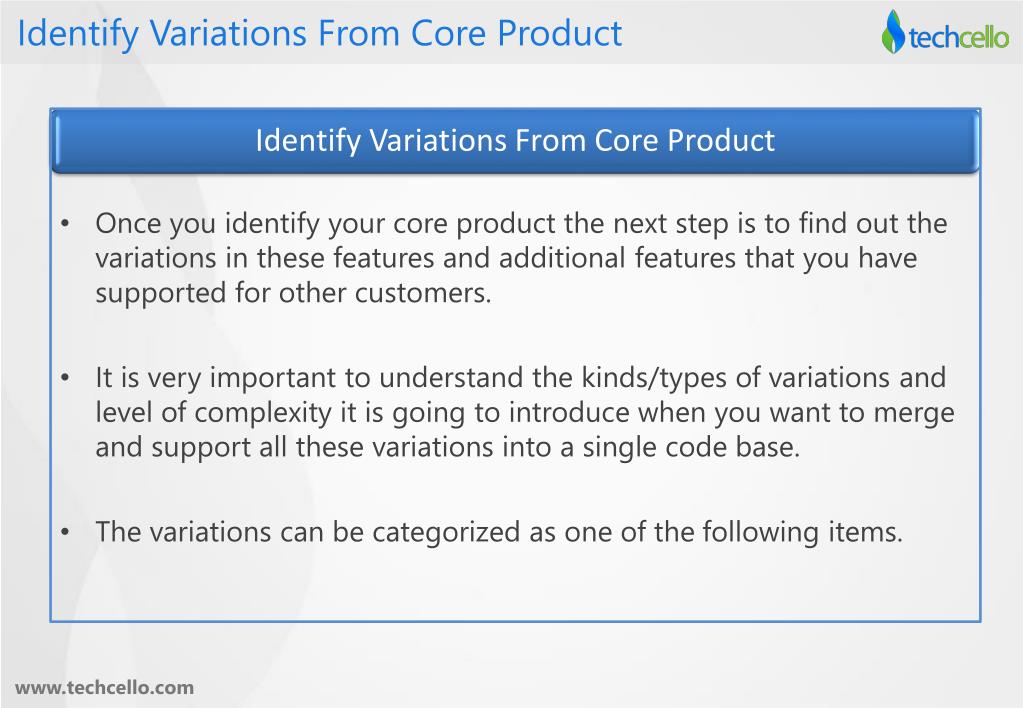
Task: Click the 'variations can be categorized' sentence
Action: (499, 532)
